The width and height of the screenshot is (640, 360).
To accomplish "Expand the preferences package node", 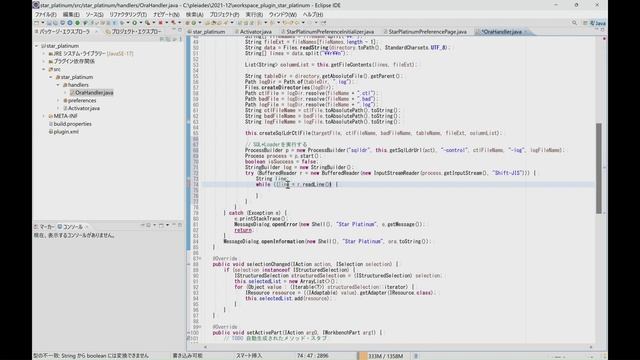I will pos(58,100).
